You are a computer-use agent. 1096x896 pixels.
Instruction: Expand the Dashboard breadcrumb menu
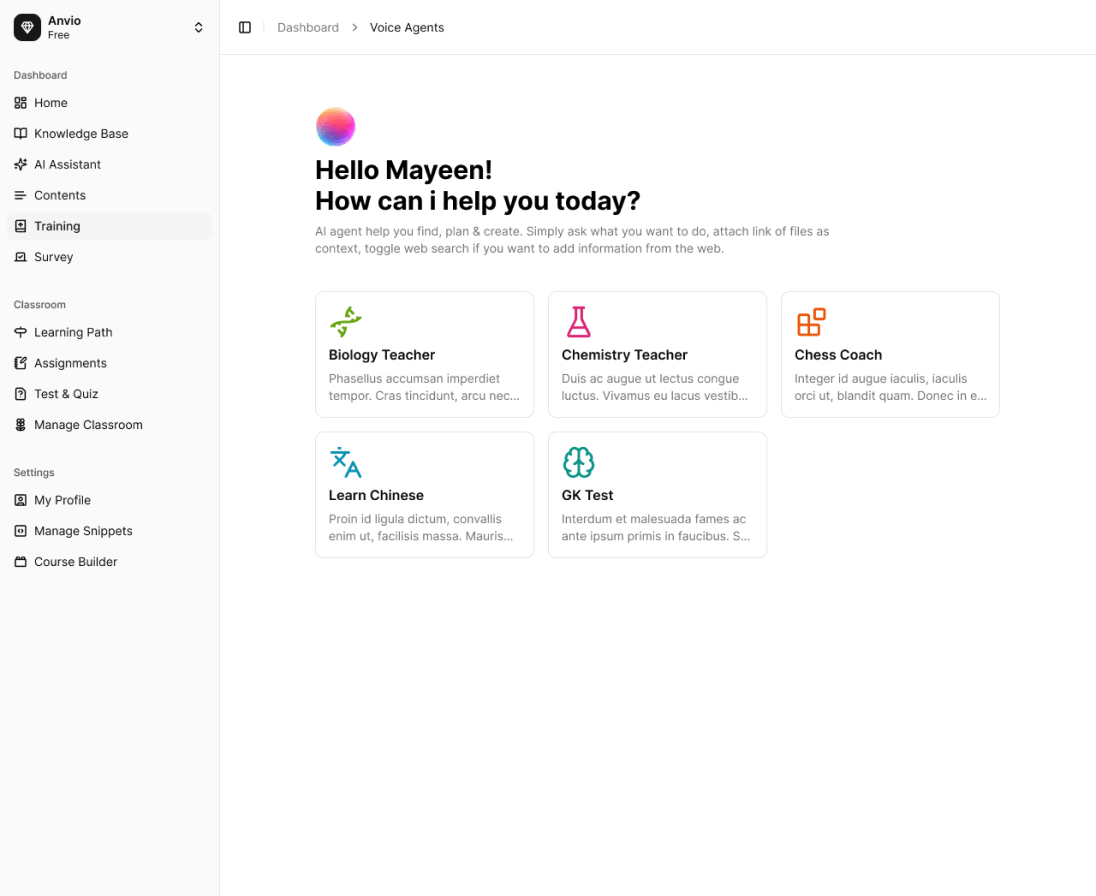(308, 27)
